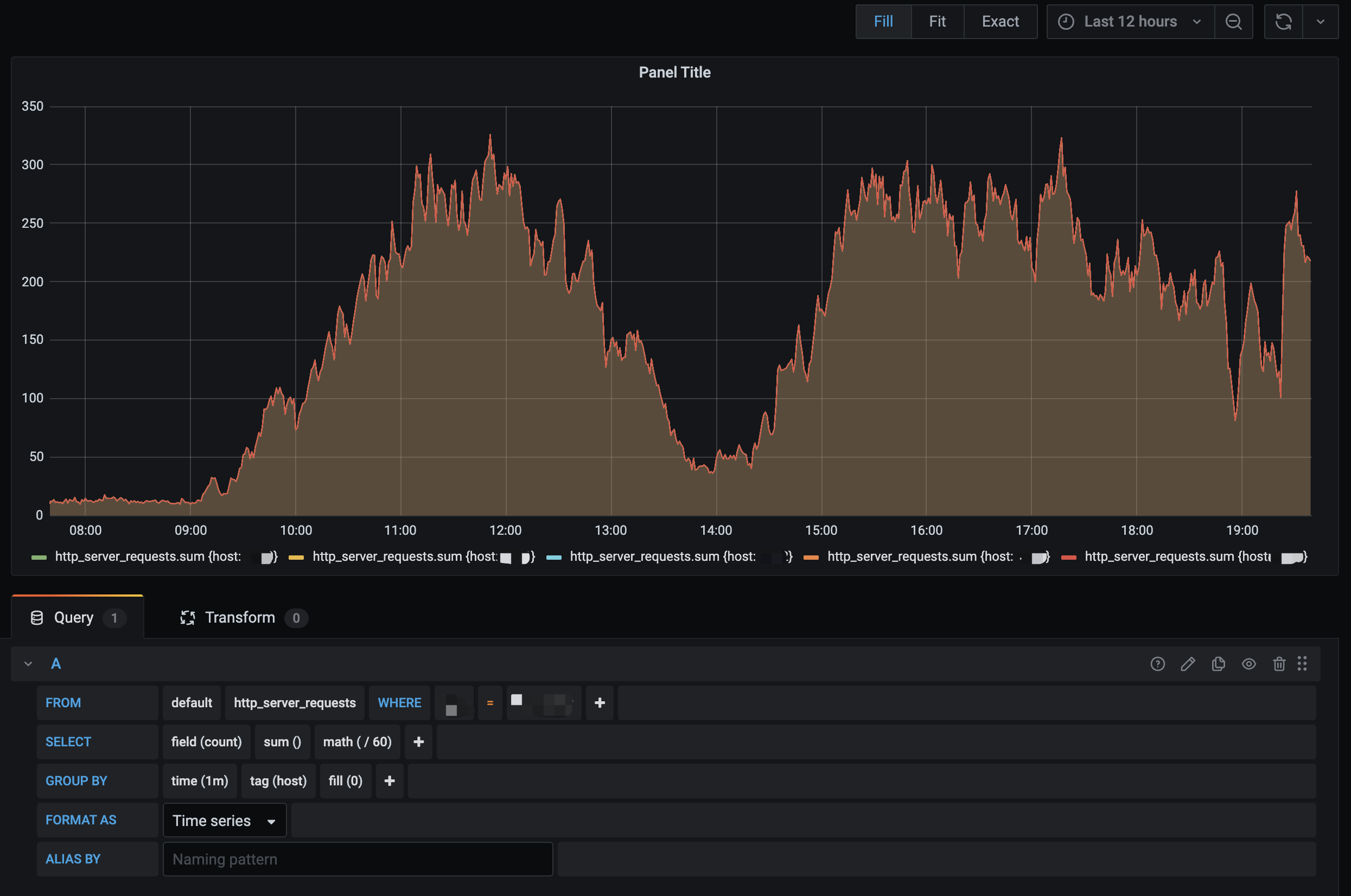Viewport: 1351px width, 896px height.
Task: Add a GROUP BY clause with the plus button
Action: click(389, 780)
